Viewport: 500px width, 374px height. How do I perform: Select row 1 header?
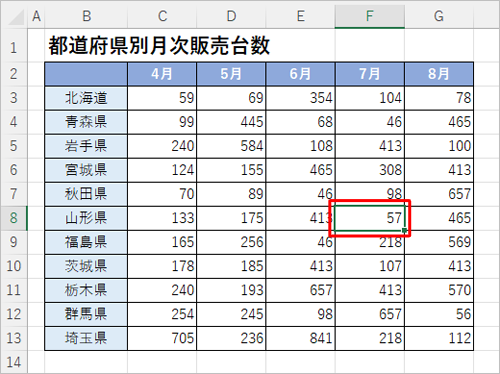coord(14,45)
